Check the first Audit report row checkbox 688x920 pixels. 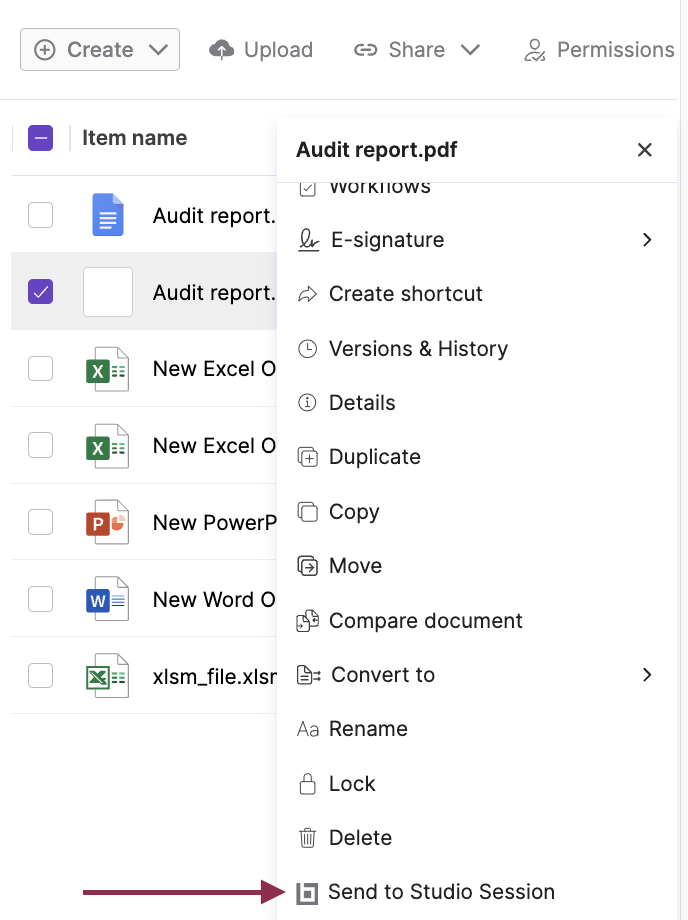tap(40, 215)
